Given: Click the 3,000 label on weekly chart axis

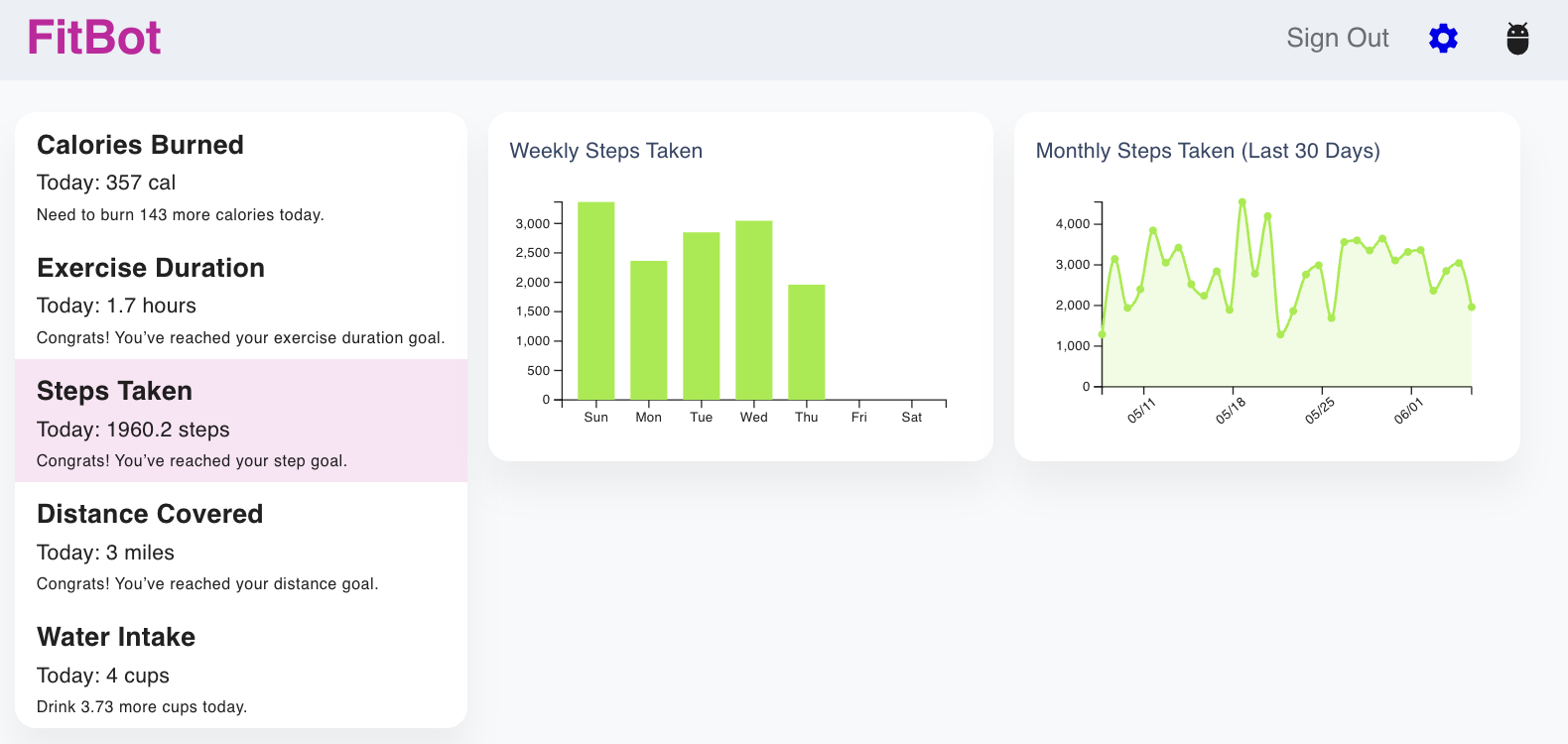Looking at the screenshot, I should click(x=532, y=224).
